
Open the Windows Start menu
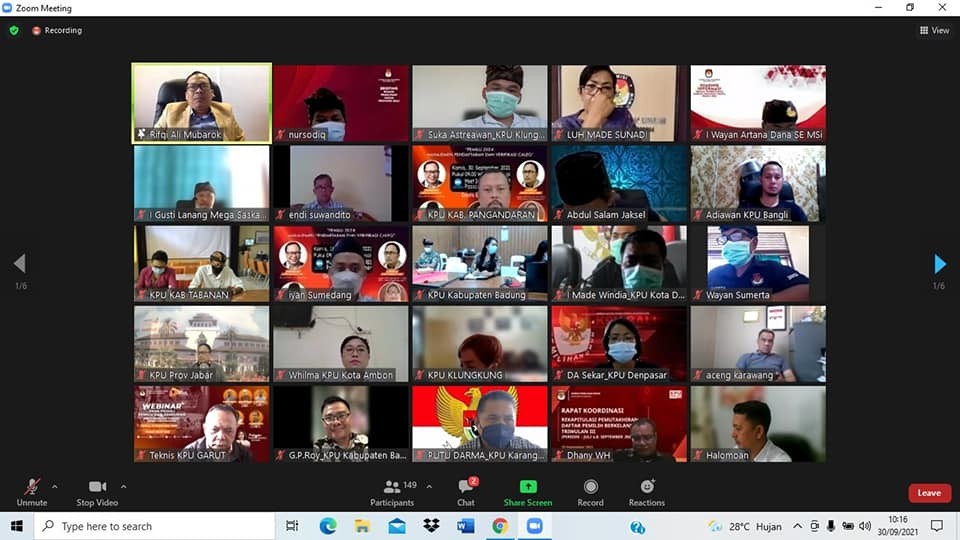[x=17, y=526]
